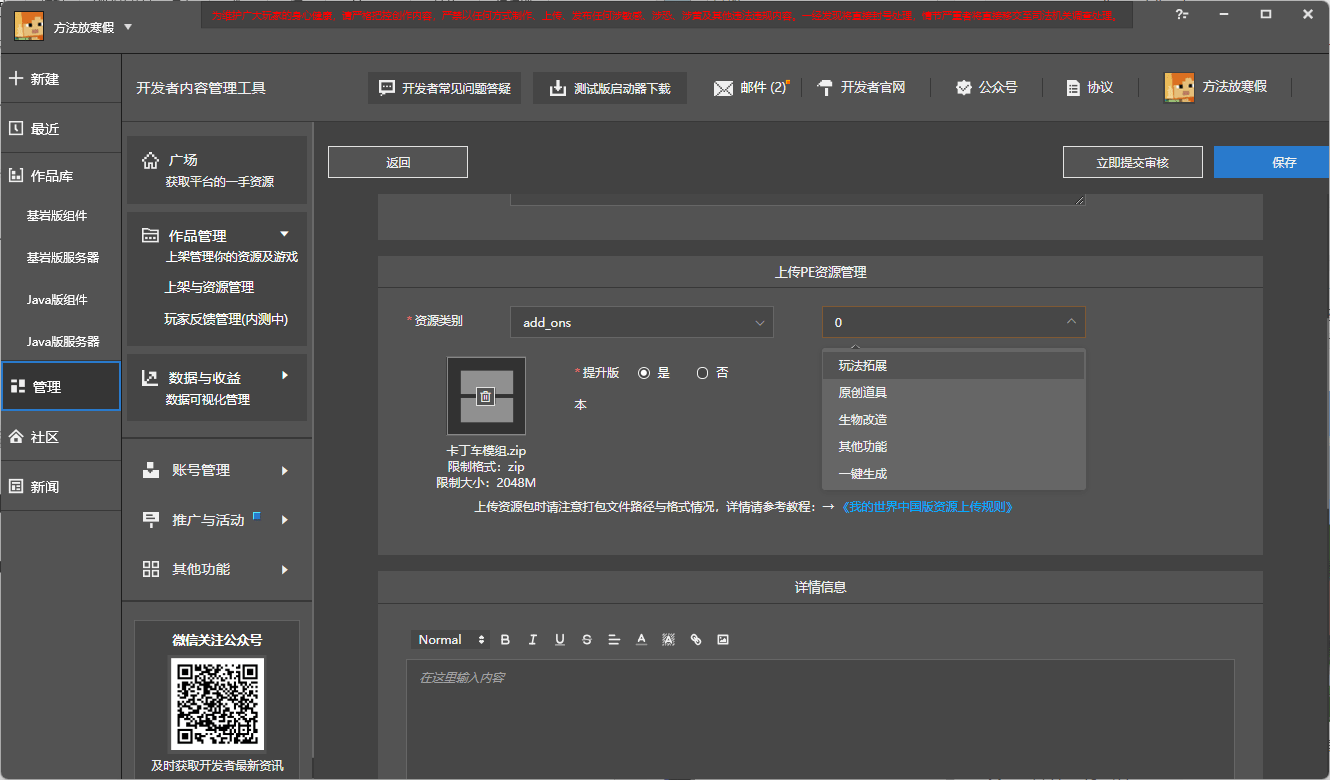Open the 社区 community section
This screenshot has width=1330, height=780.
point(60,437)
